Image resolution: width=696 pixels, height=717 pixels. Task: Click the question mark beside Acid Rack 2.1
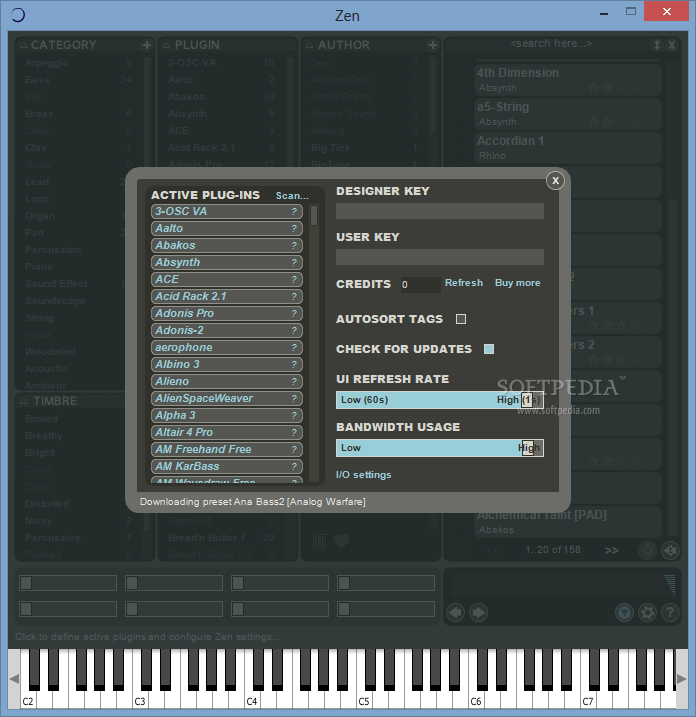294,296
